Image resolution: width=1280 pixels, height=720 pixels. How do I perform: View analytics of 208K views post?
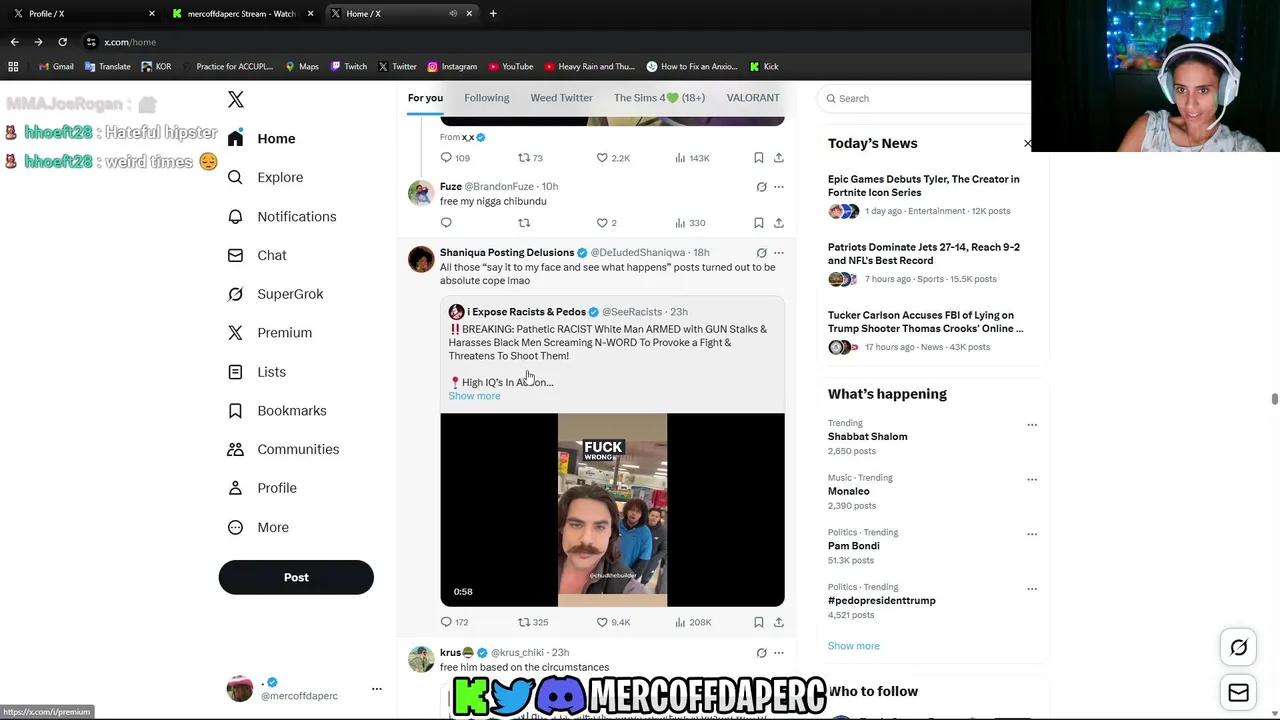pos(693,622)
